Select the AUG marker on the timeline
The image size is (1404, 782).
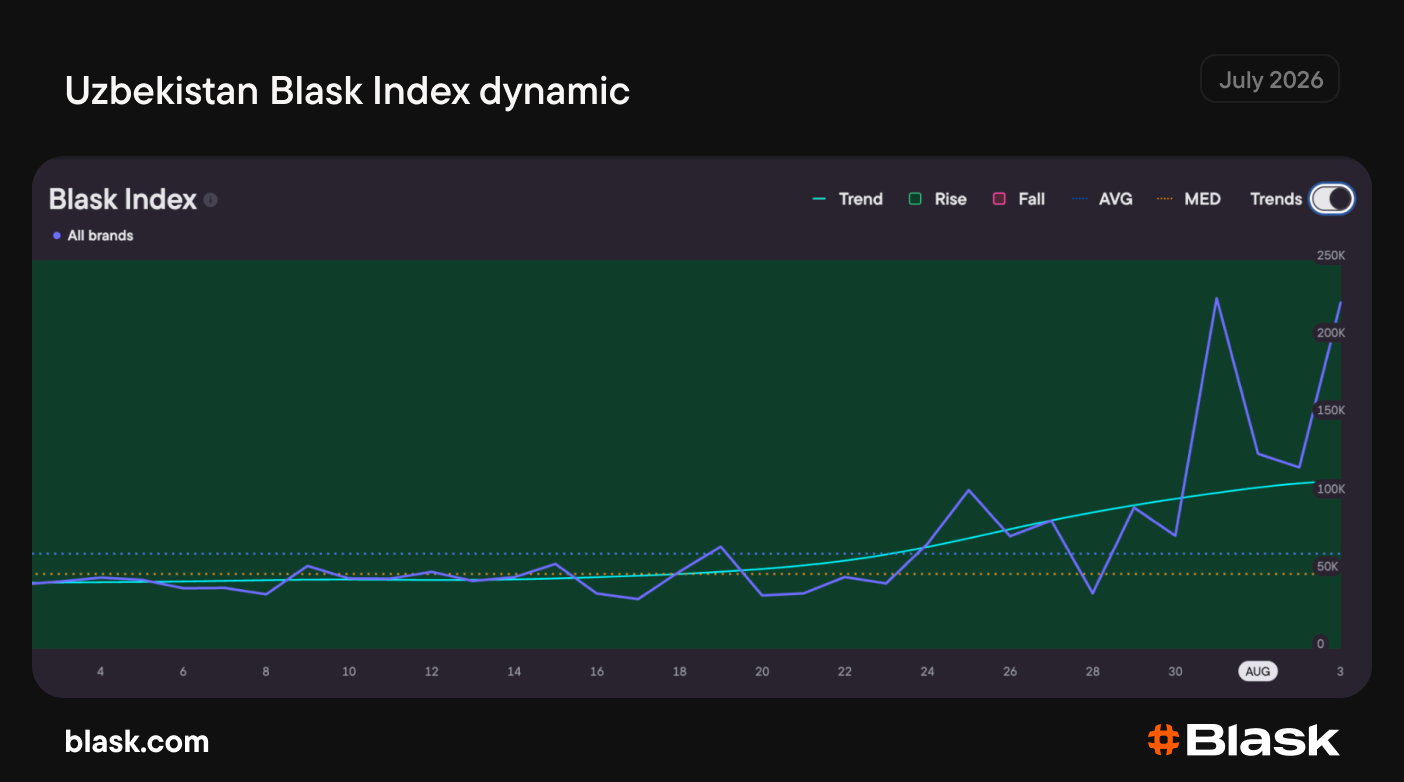pyautogui.click(x=1258, y=671)
